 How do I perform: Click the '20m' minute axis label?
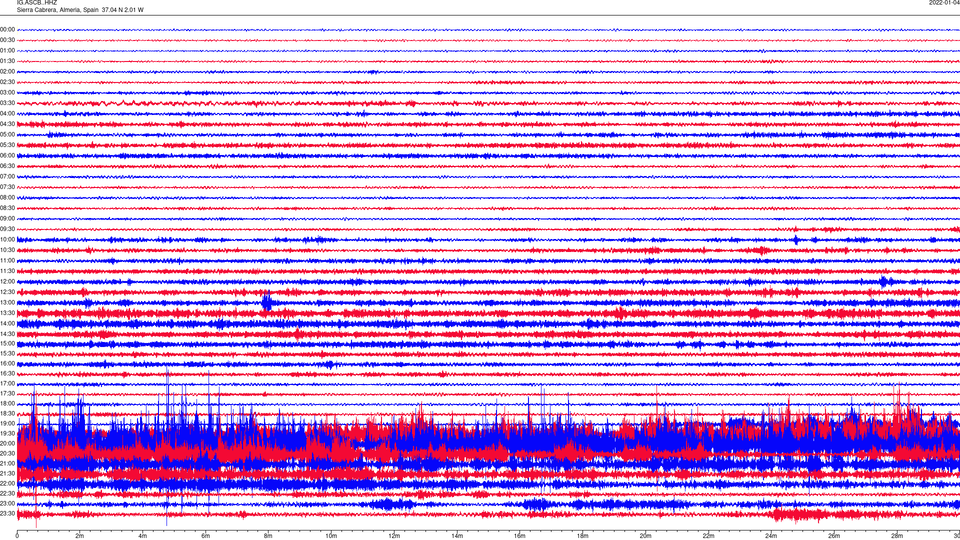[x=645, y=536]
